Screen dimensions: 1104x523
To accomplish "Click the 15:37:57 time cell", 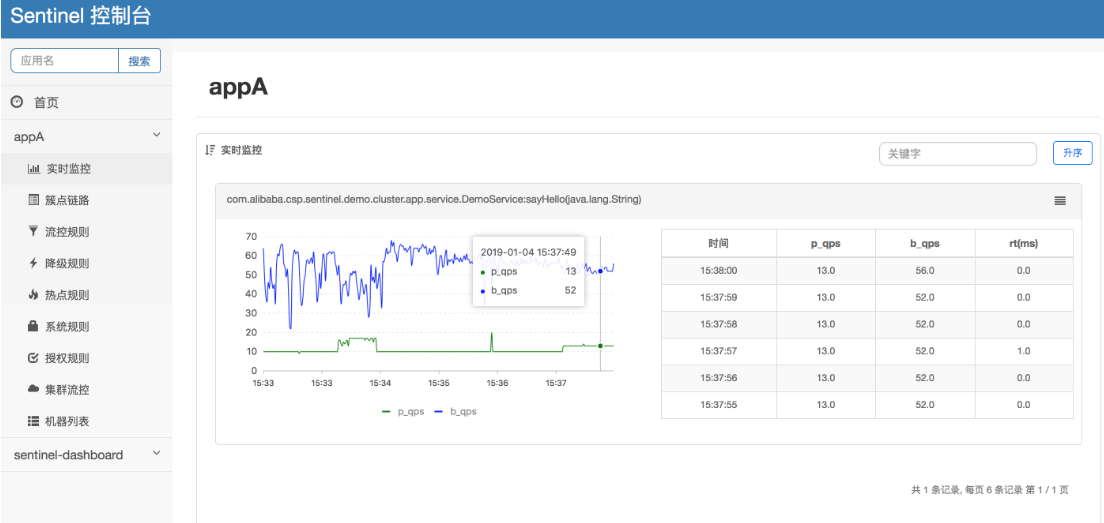I will click(x=719, y=351).
